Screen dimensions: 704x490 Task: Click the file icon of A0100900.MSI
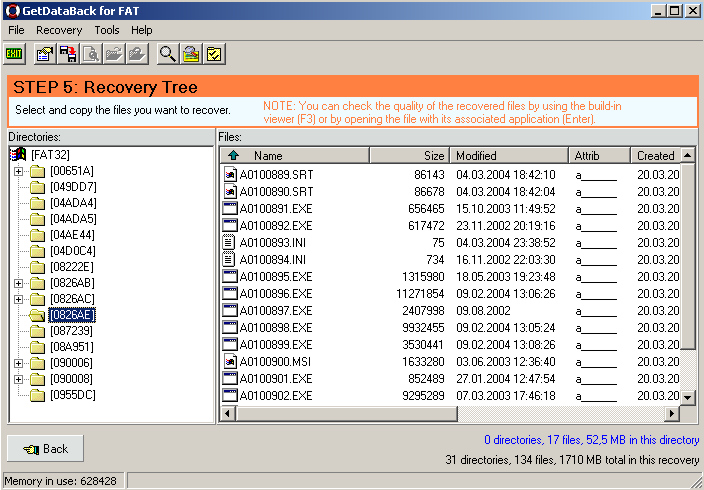point(230,362)
